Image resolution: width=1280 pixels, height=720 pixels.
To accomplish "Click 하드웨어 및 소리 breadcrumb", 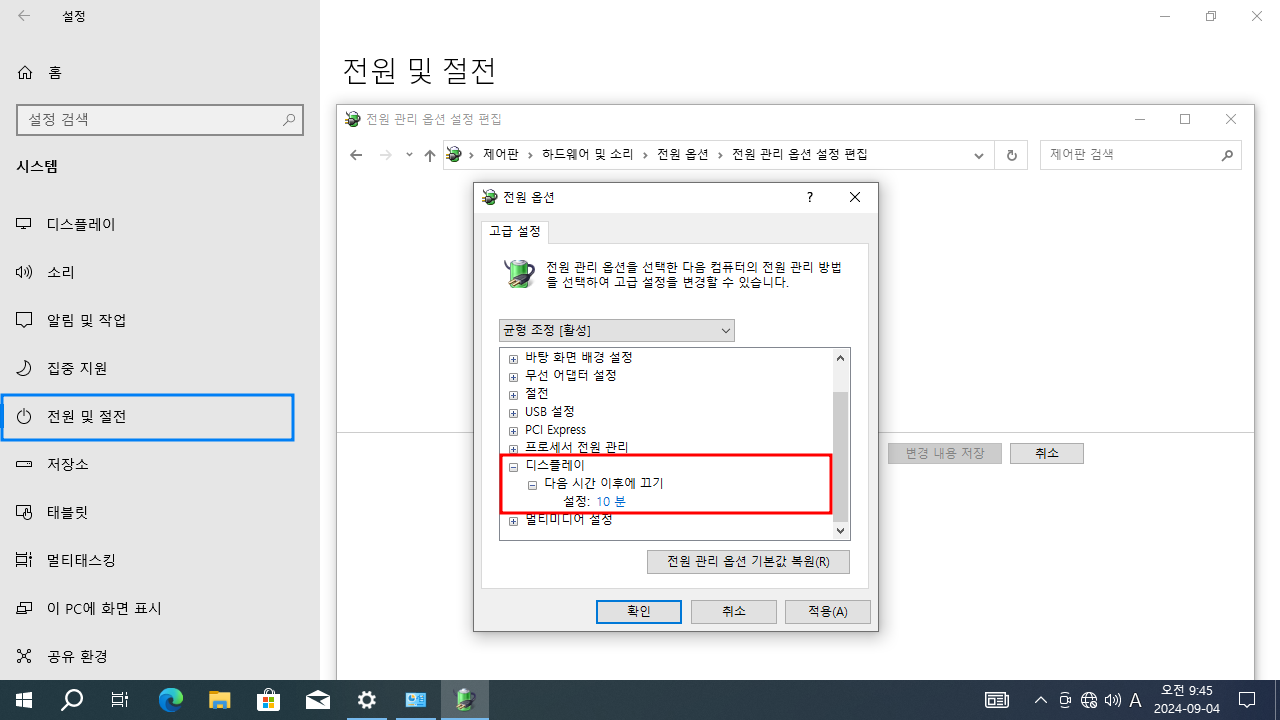I will click(588, 155).
